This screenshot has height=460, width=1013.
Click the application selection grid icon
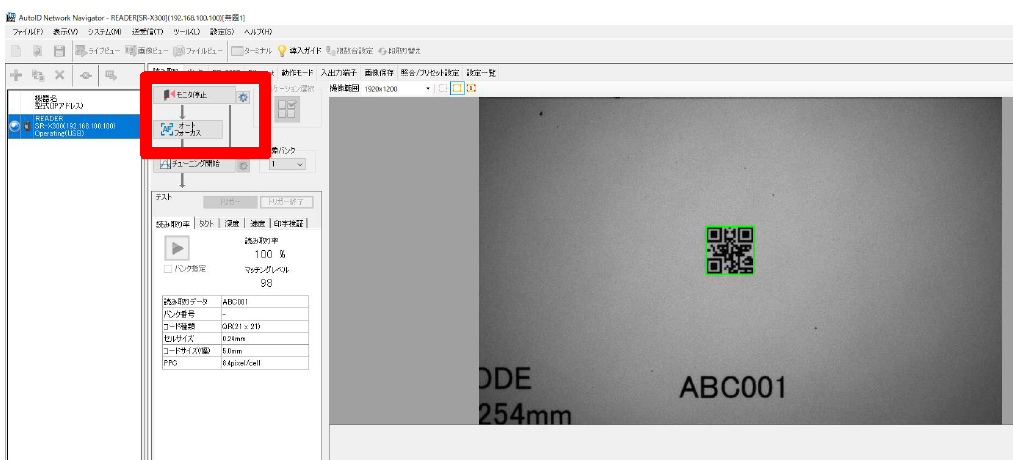tap(287, 109)
